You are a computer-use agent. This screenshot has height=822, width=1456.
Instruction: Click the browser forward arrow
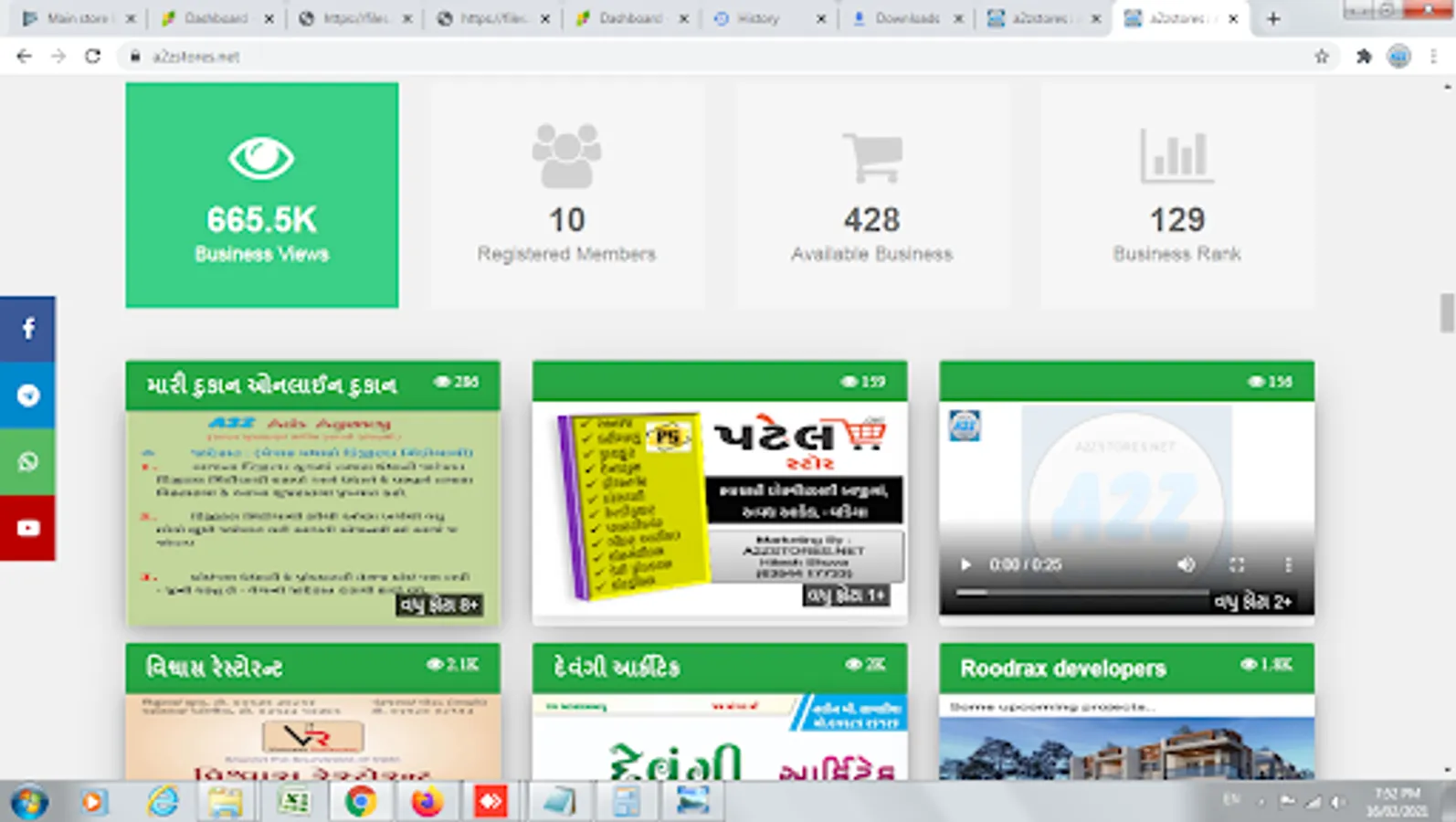coord(58,56)
